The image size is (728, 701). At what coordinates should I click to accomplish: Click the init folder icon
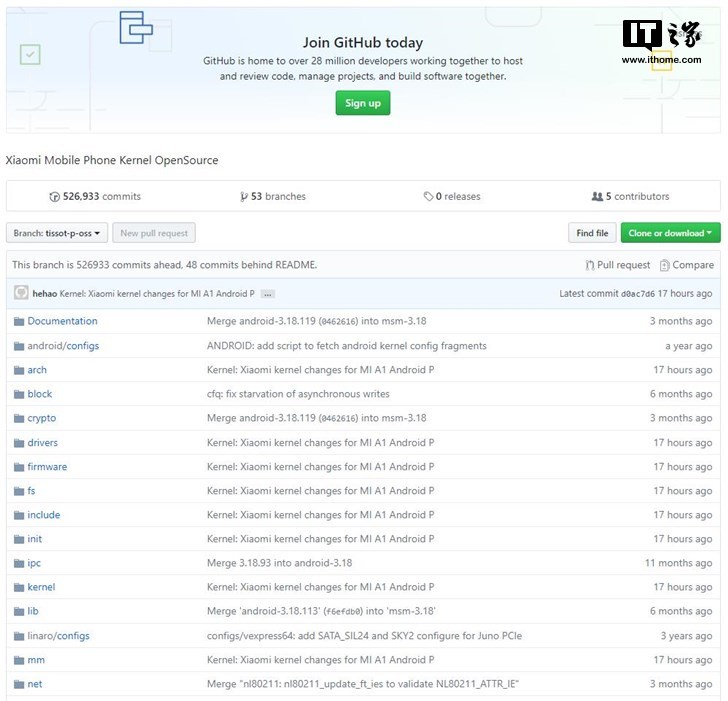pyautogui.click(x=19, y=539)
